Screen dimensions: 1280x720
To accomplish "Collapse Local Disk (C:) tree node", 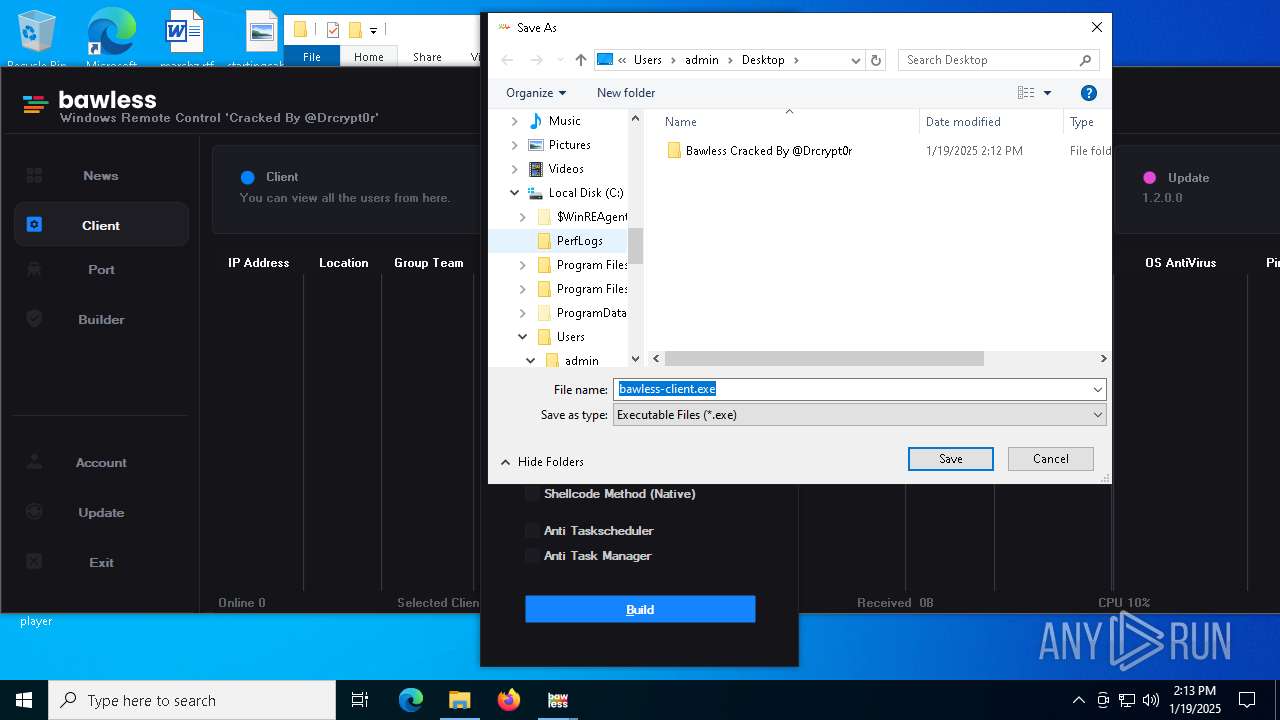I will point(514,193).
